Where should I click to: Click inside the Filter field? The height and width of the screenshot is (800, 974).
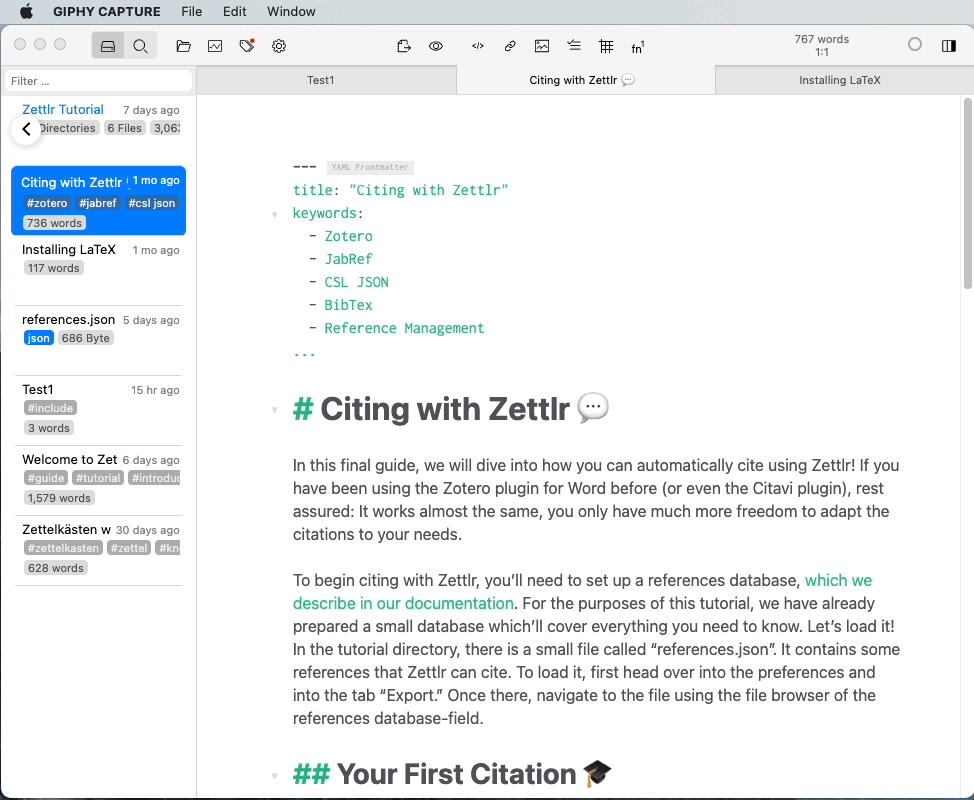click(97, 79)
